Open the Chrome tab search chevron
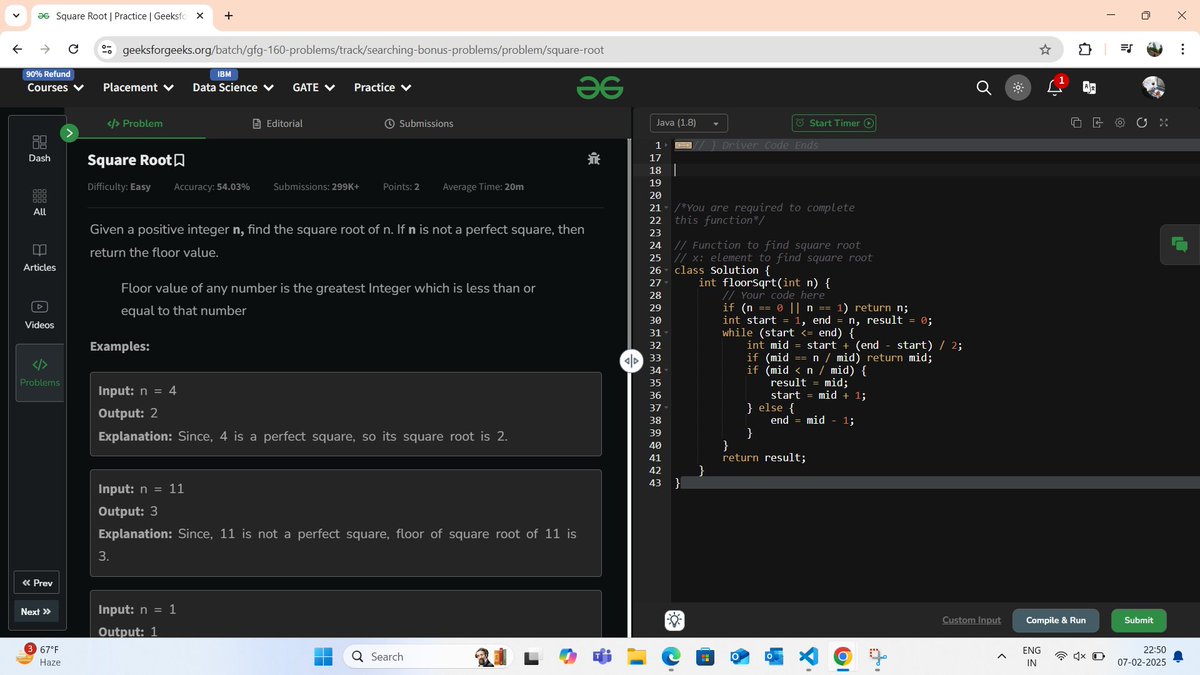The width and height of the screenshot is (1200, 675). [x=15, y=16]
